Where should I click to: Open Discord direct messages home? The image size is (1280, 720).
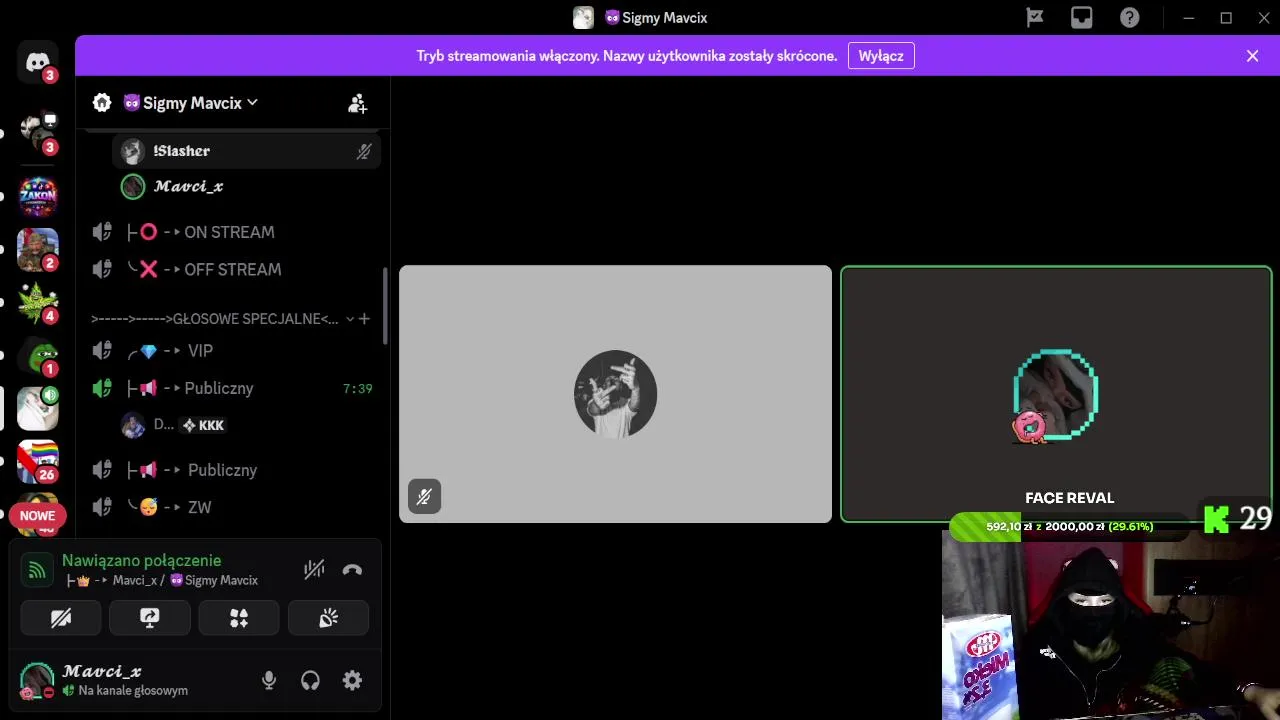click(38, 62)
